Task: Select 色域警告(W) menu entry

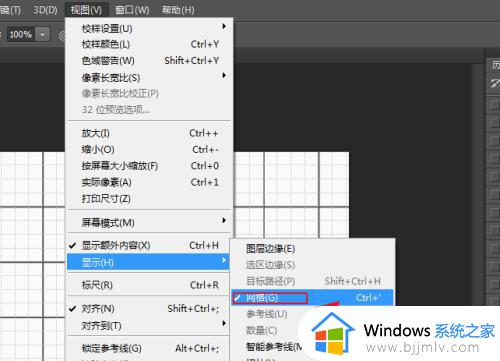Action: 149,61
